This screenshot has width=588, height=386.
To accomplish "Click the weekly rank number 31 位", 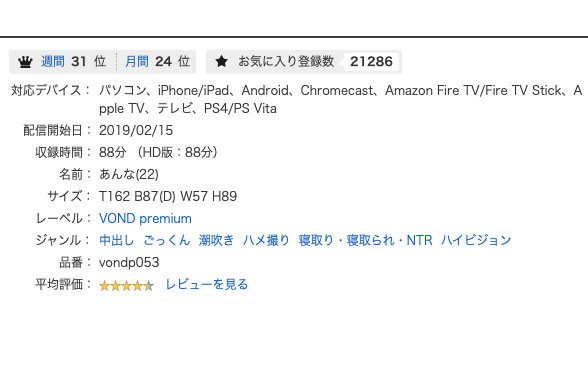I will pyautogui.click(x=89, y=61).
